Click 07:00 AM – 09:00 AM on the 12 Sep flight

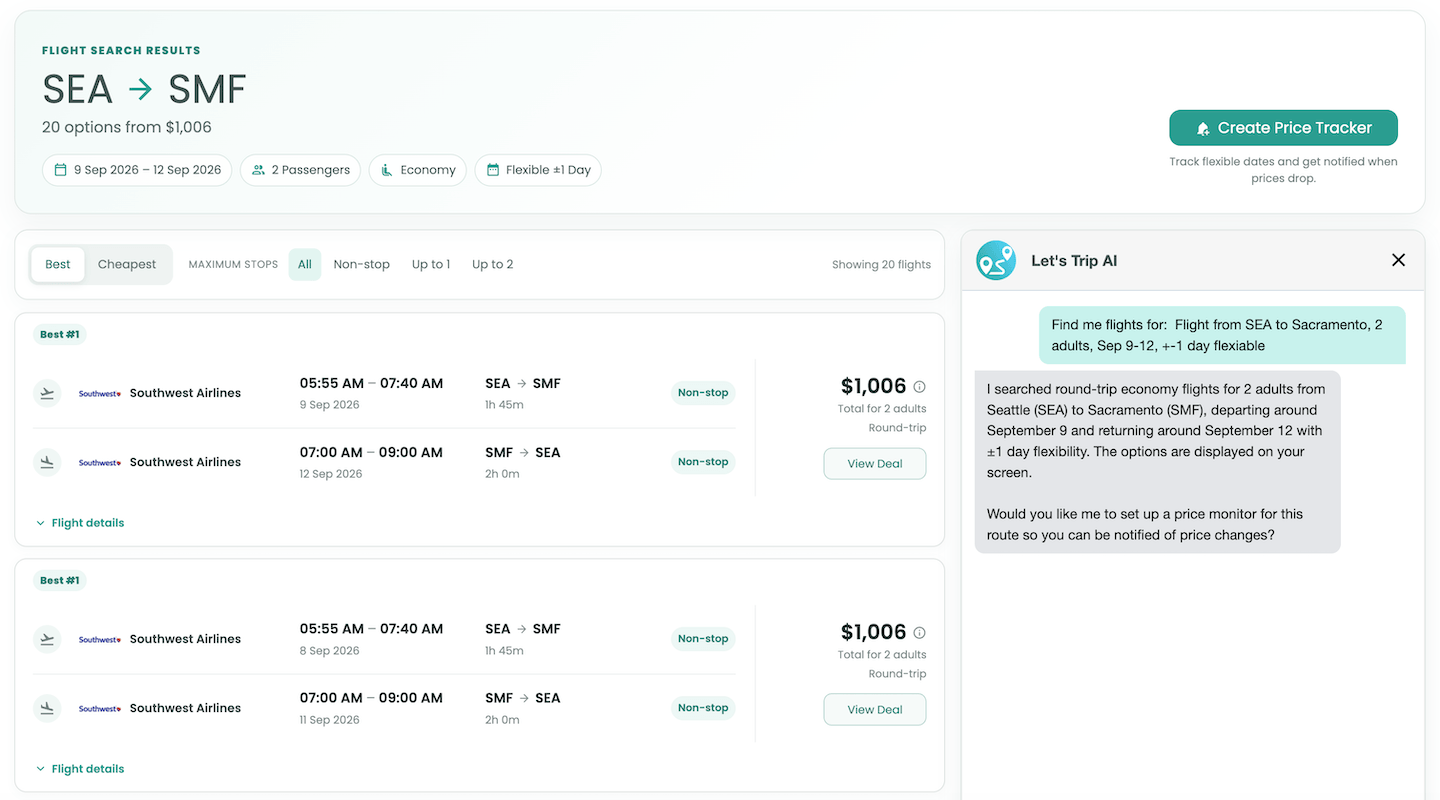(371, 452)
